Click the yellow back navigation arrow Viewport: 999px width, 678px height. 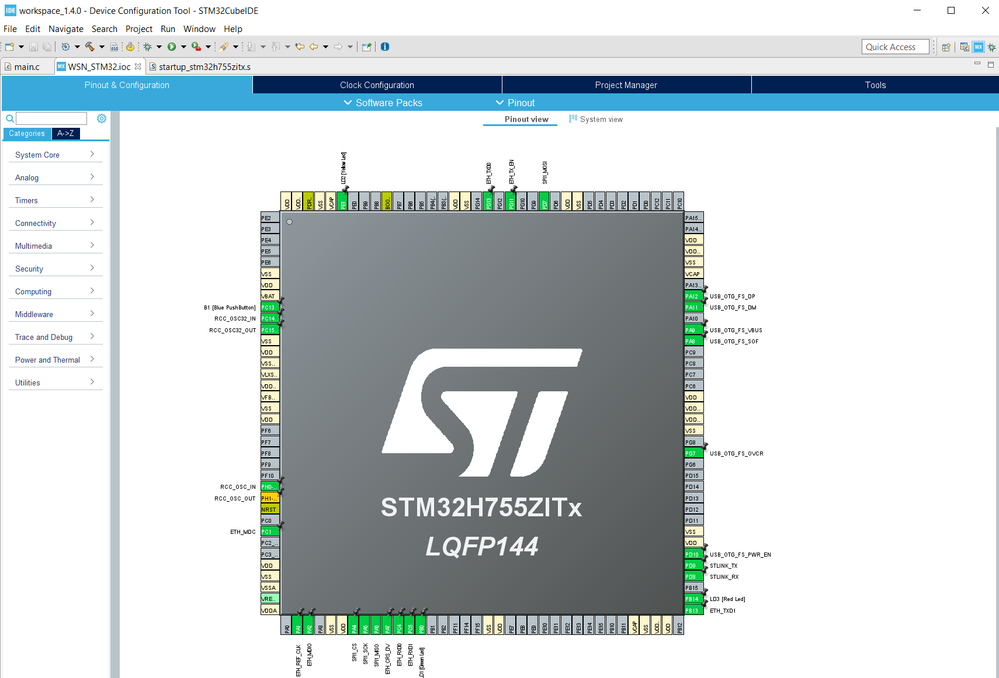coord(313,47)
